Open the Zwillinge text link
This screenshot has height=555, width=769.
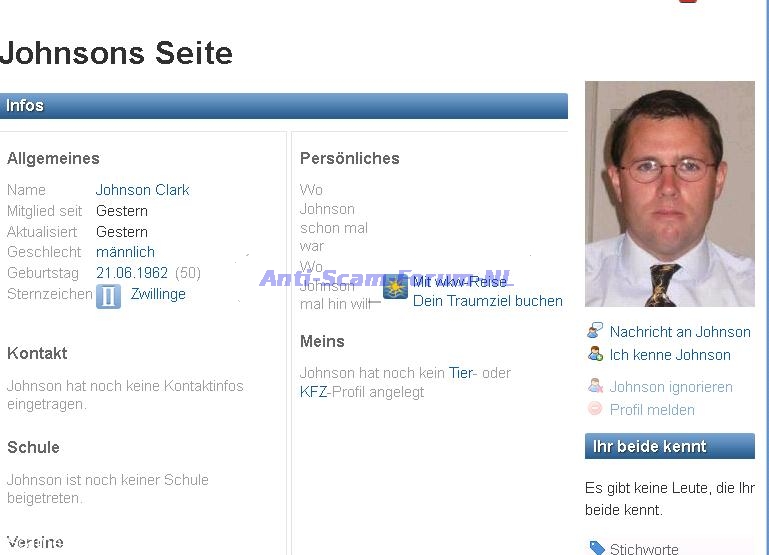tap(158, 294)
